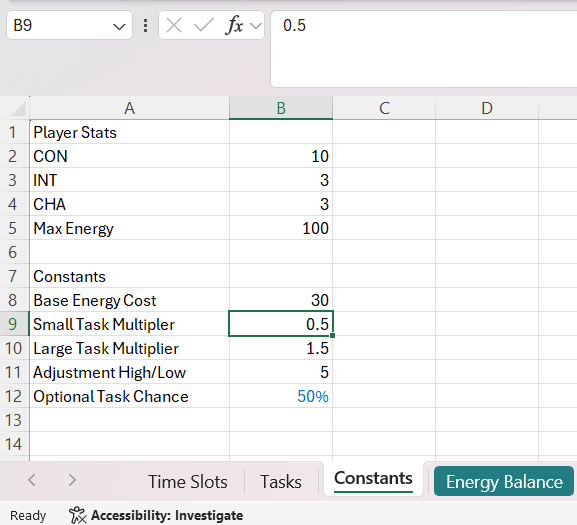Click the 'Base Energy Cost' cell
The height and width of the screenshot is (525, 577).
(130, 300)
